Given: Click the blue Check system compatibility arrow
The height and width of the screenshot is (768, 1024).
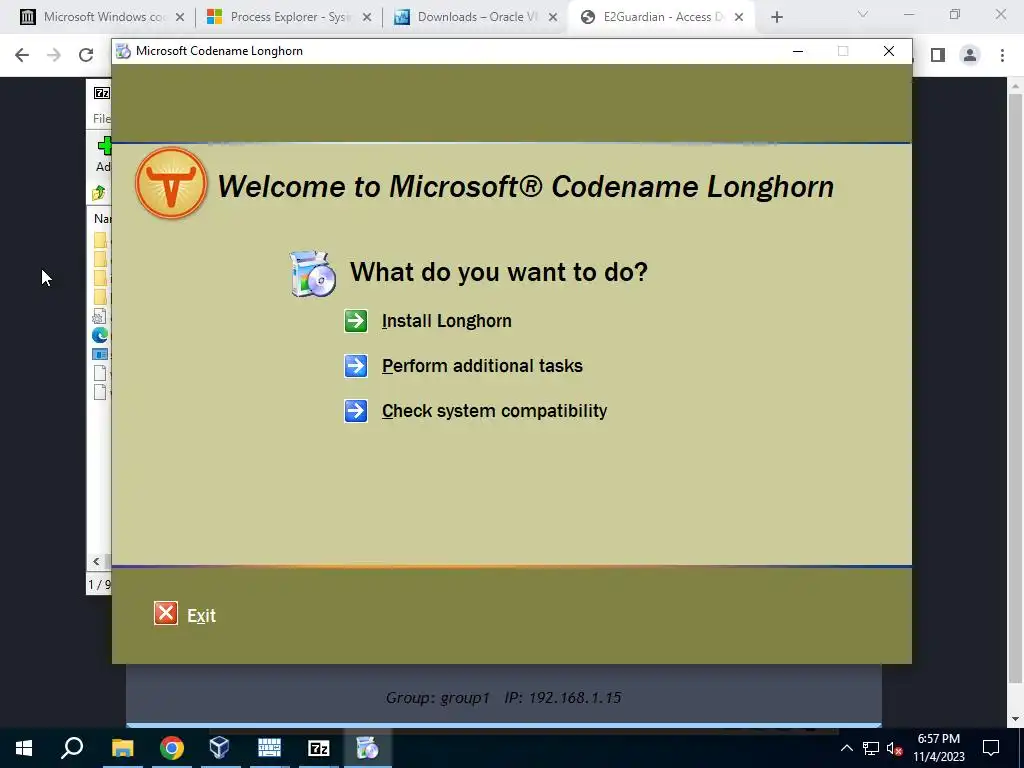Looking at the screenshot, I should click(x=356, y=411).
